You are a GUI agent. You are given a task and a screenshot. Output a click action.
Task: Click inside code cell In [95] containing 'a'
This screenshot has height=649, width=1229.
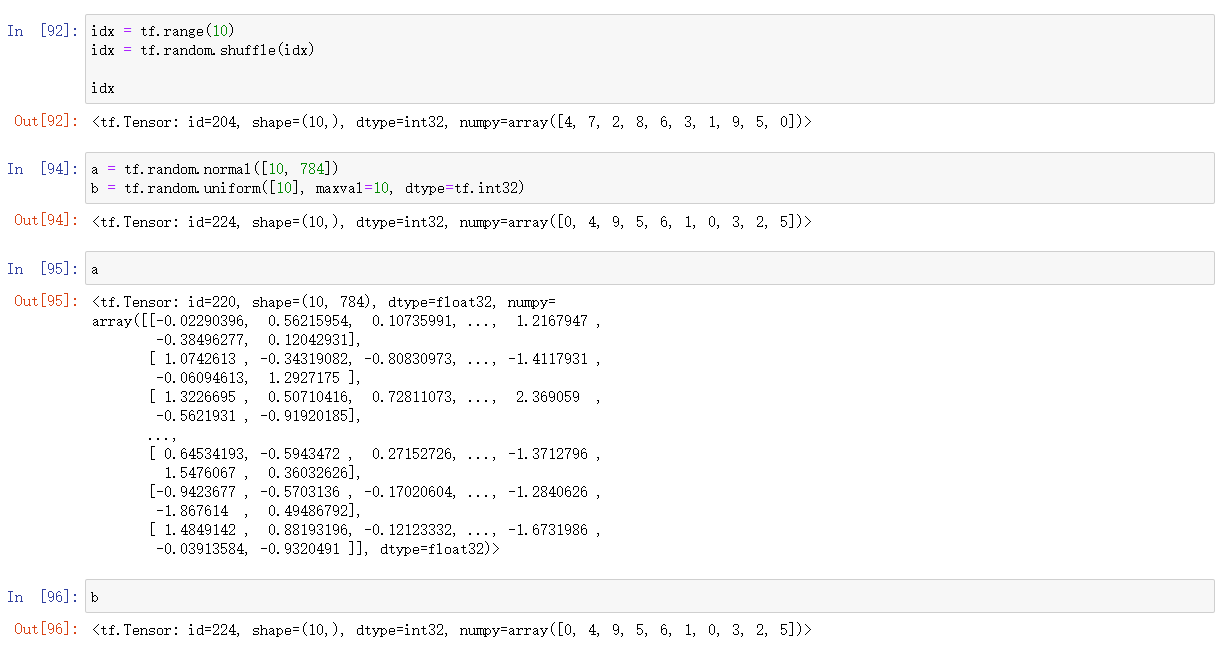pyautogui.click(x=650, y=269)
